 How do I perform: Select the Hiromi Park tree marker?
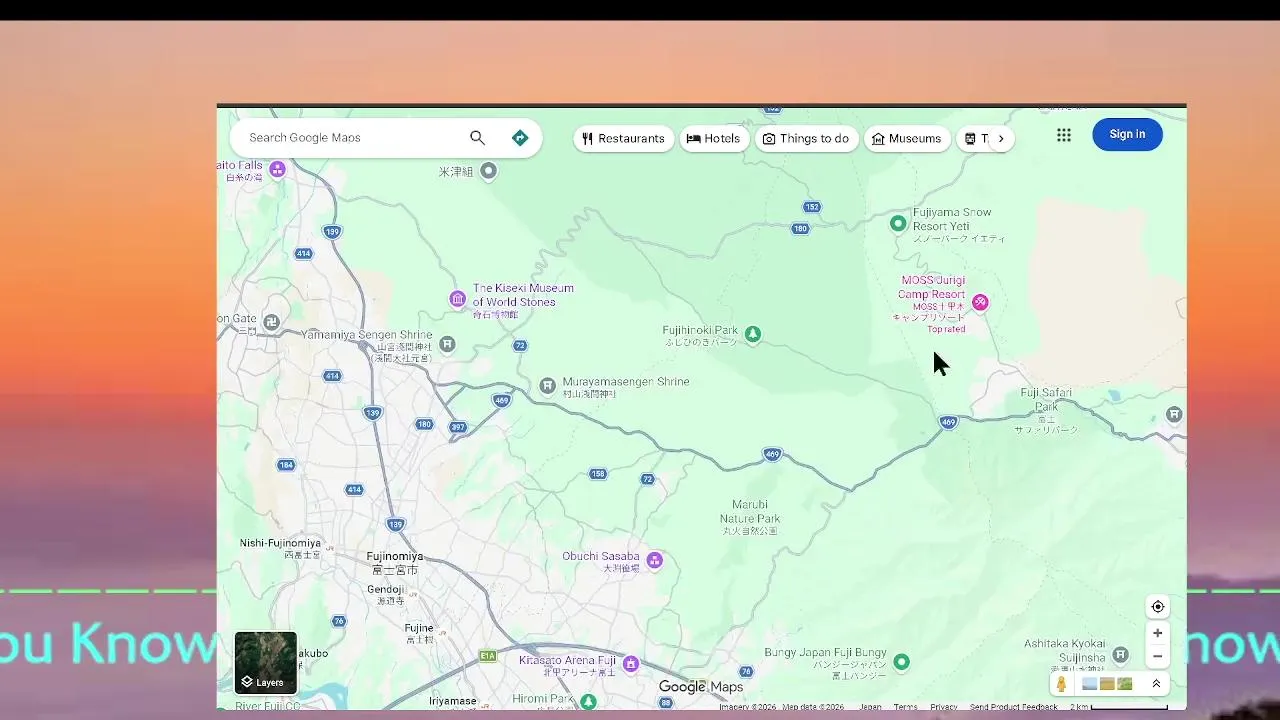click(x=588, y=701)
